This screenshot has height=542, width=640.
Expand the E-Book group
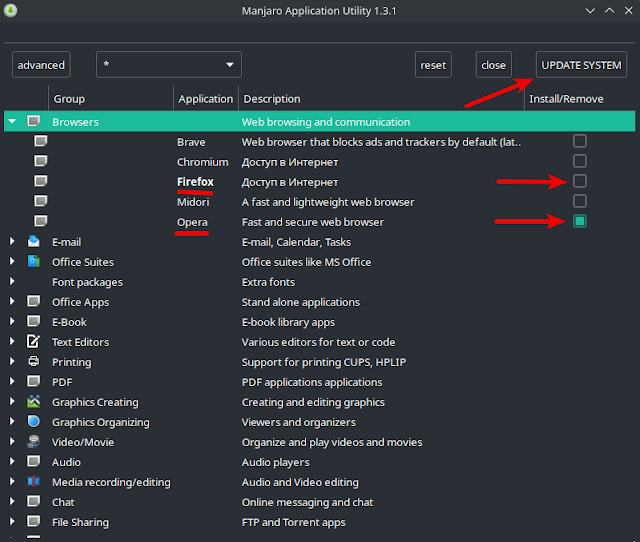tap(12, 321)
